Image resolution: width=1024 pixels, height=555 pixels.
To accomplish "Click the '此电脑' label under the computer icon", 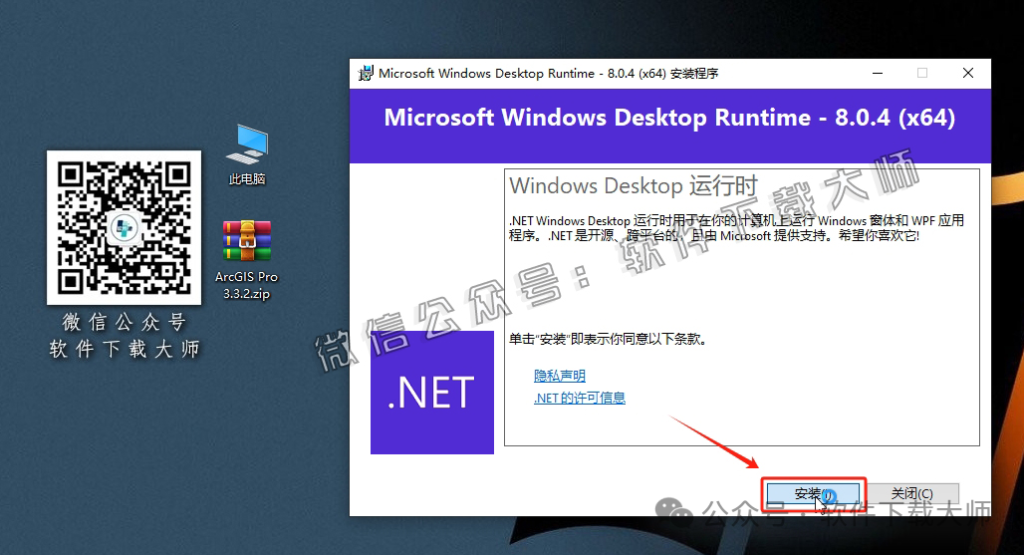I will click(x=247, y=179).
